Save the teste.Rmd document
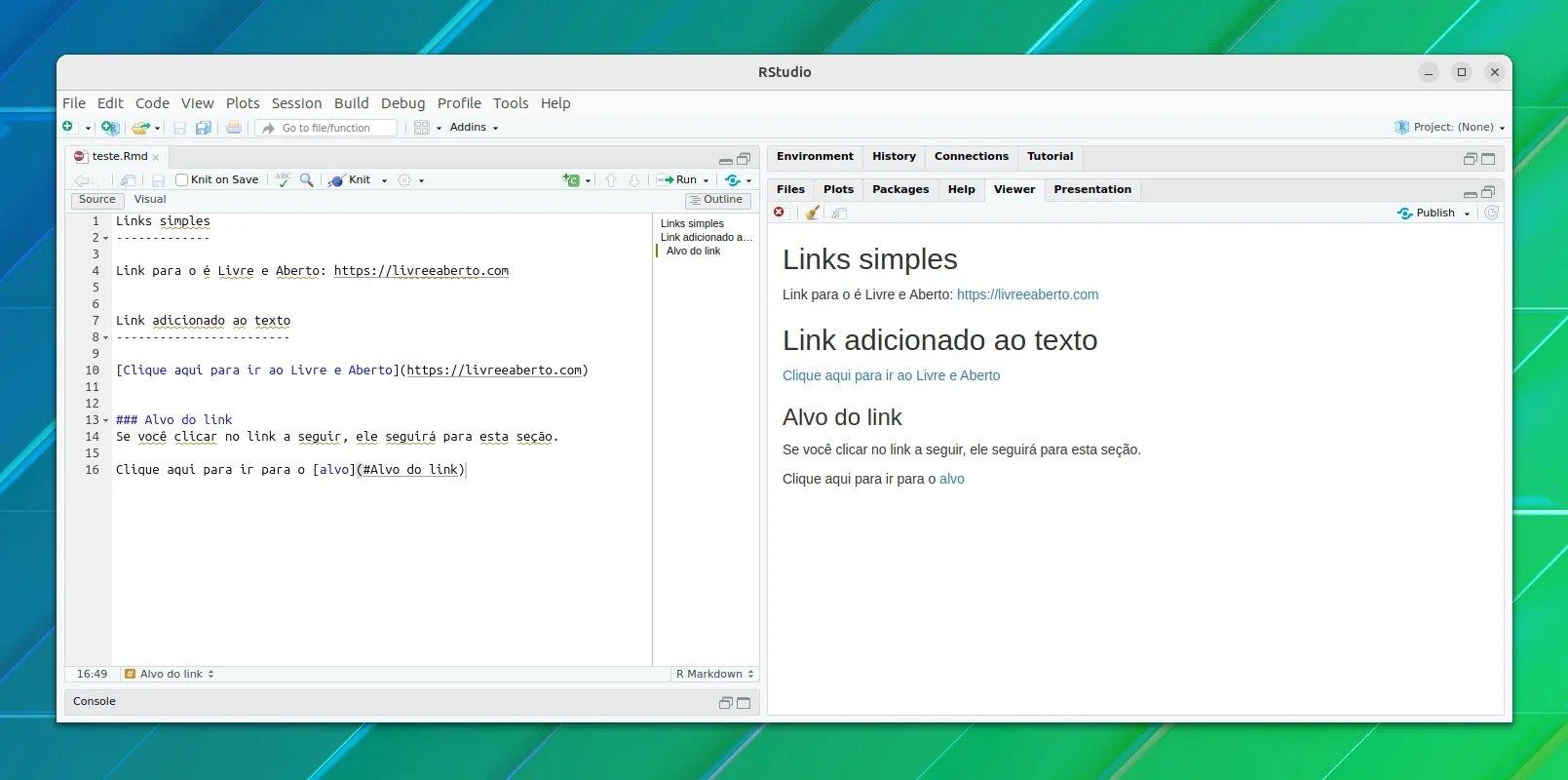The width and height of the screenshot is (1568, 780). coord(158,180)
